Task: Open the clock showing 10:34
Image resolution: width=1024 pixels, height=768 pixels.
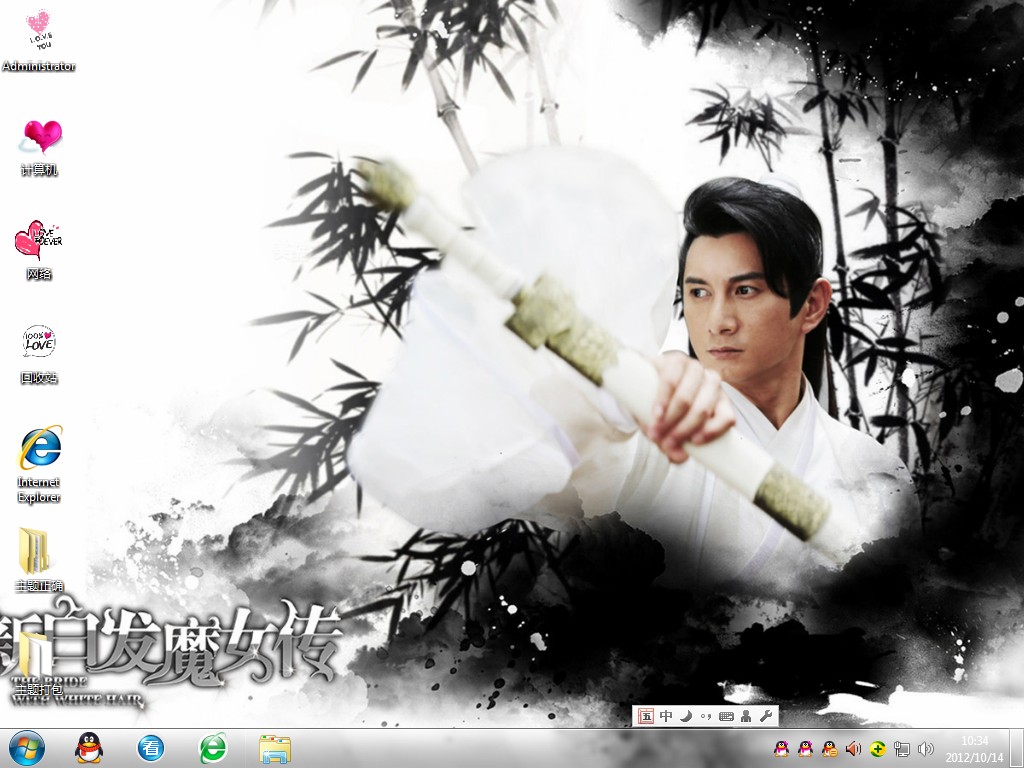Action: [x=974, y=748]
